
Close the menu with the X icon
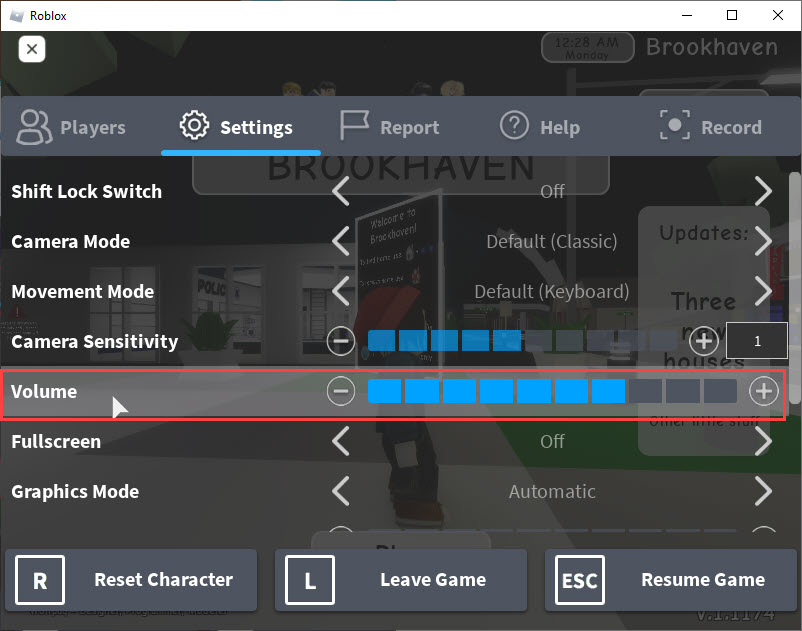pyautogui.click(x=32, y=49)
